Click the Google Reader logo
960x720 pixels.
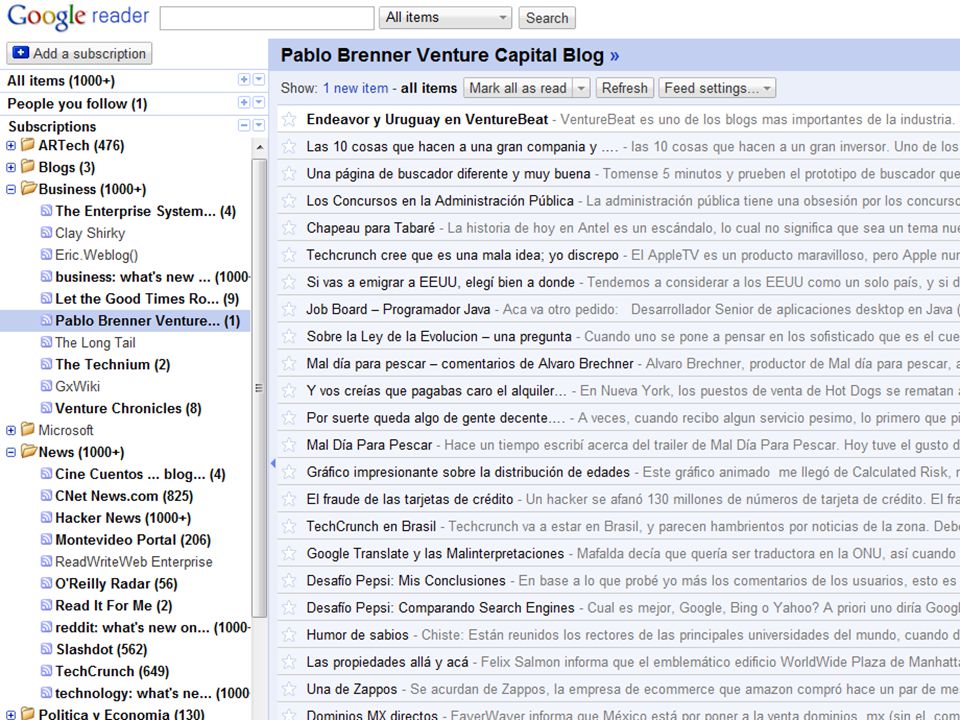coord(78,17)
